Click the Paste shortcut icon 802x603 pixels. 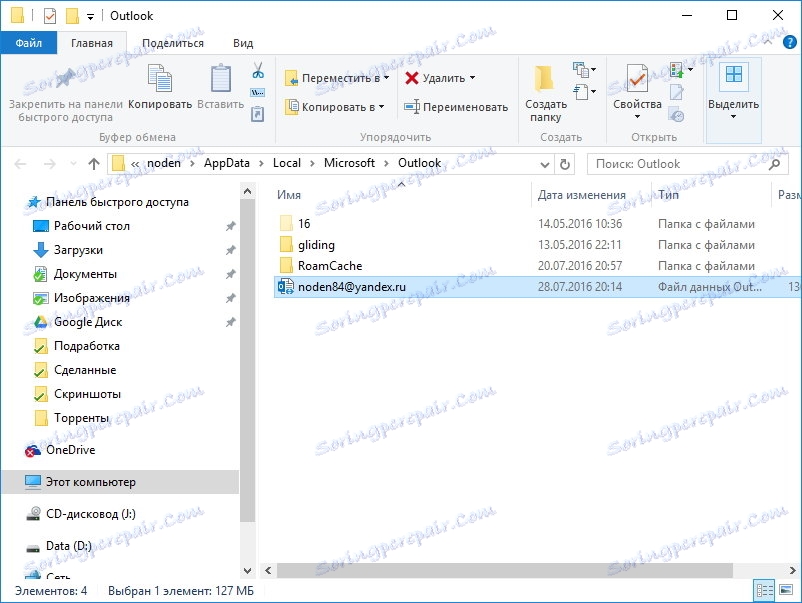[258, 114]
